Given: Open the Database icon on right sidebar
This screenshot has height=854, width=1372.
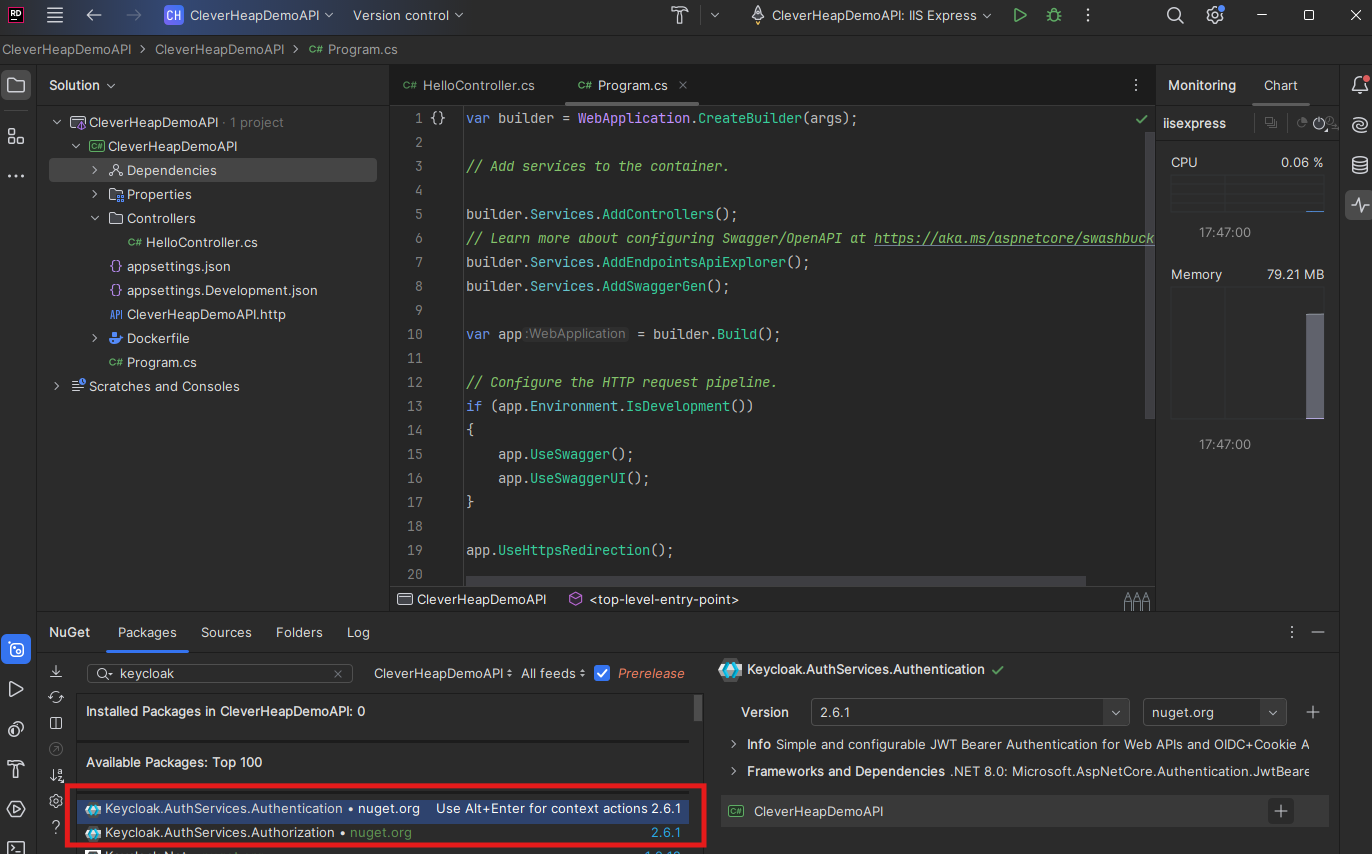Looking at the screenshot, I should 1358,164.
